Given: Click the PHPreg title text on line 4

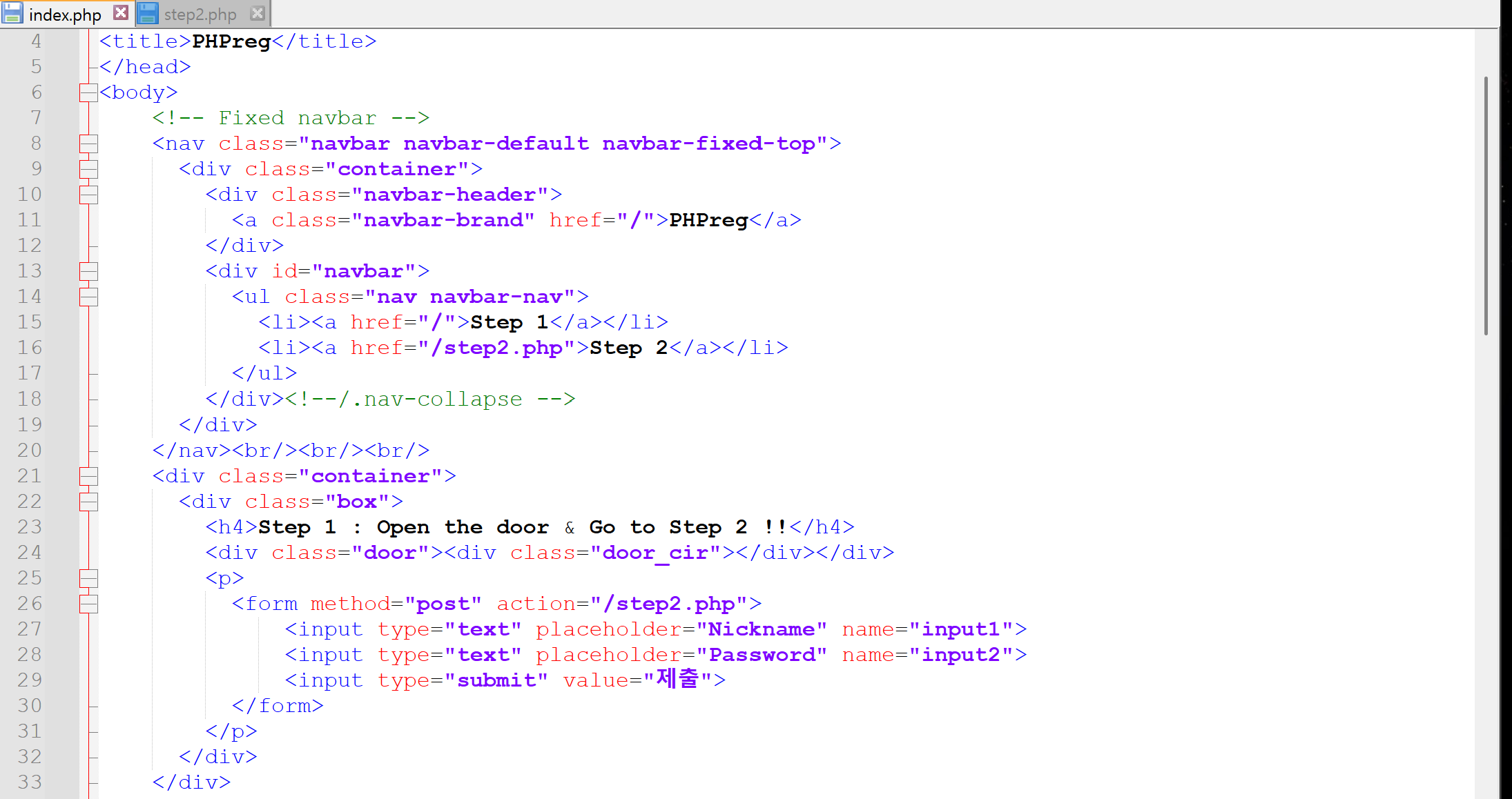Looking at the screenshot, I should (x=231, y=41).
